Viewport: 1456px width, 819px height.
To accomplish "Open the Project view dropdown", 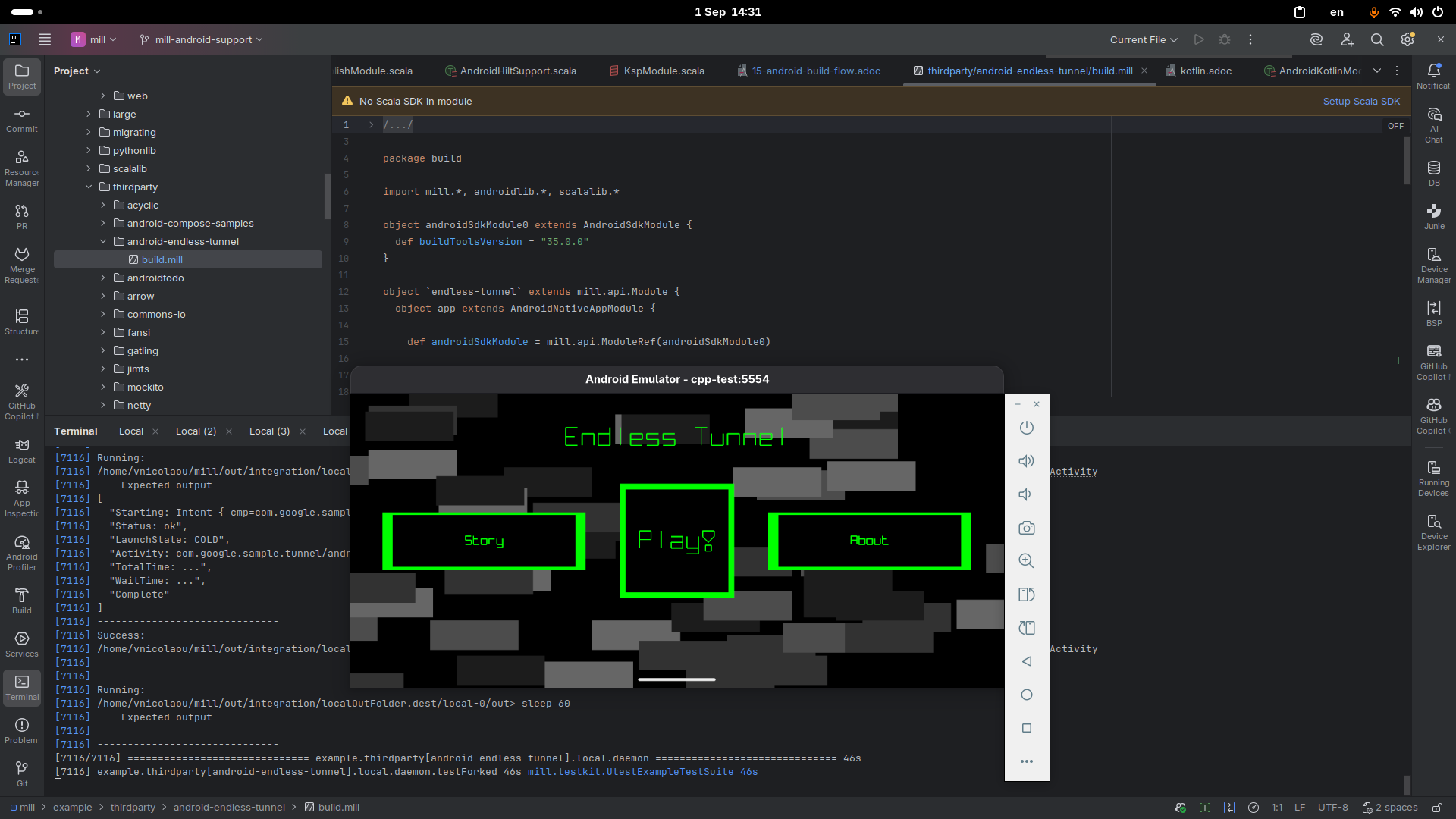I will [x=77, y=71].
